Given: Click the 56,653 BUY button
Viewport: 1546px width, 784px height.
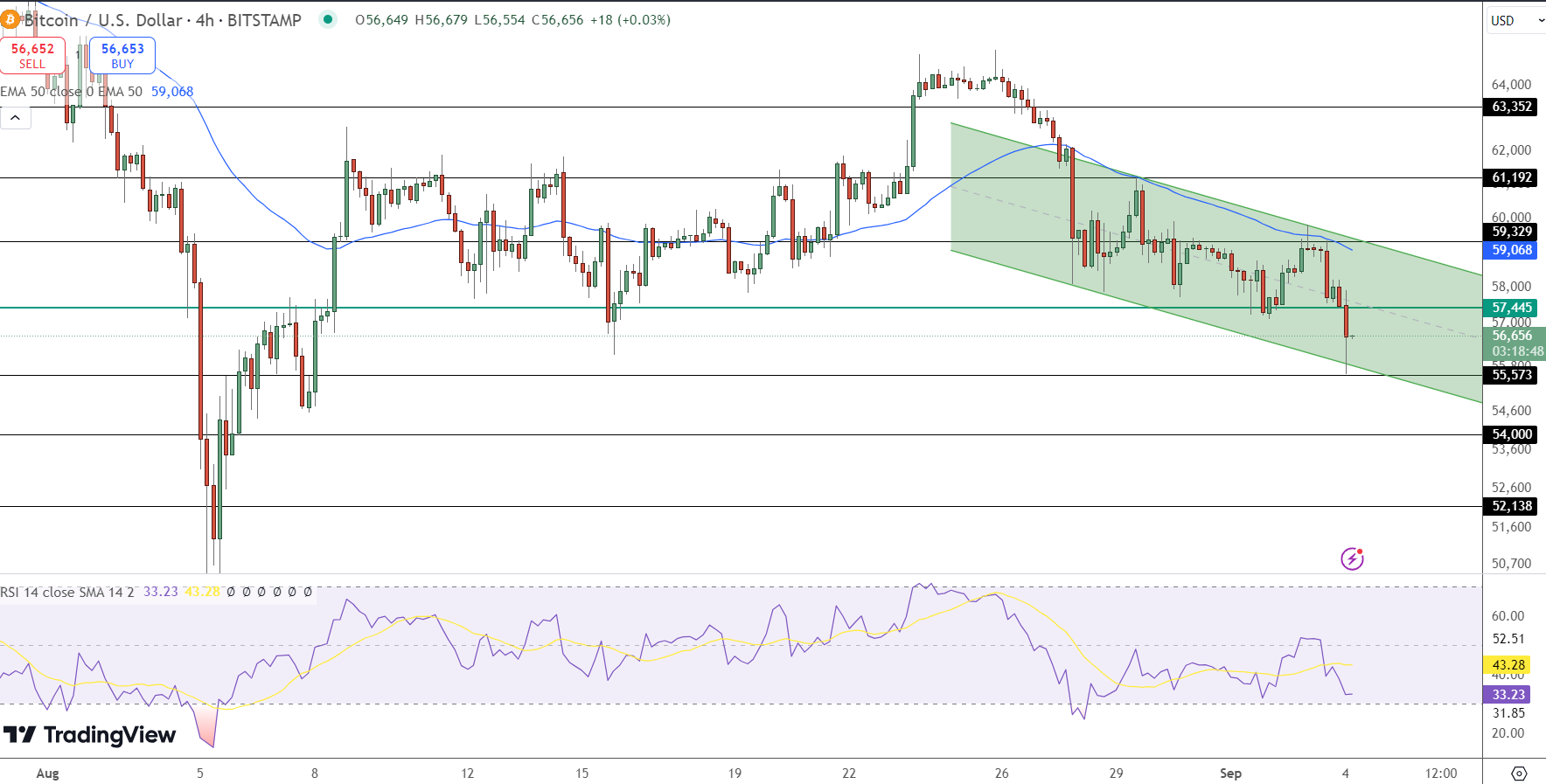Looking at the screenshot, I should pos(122,55).
